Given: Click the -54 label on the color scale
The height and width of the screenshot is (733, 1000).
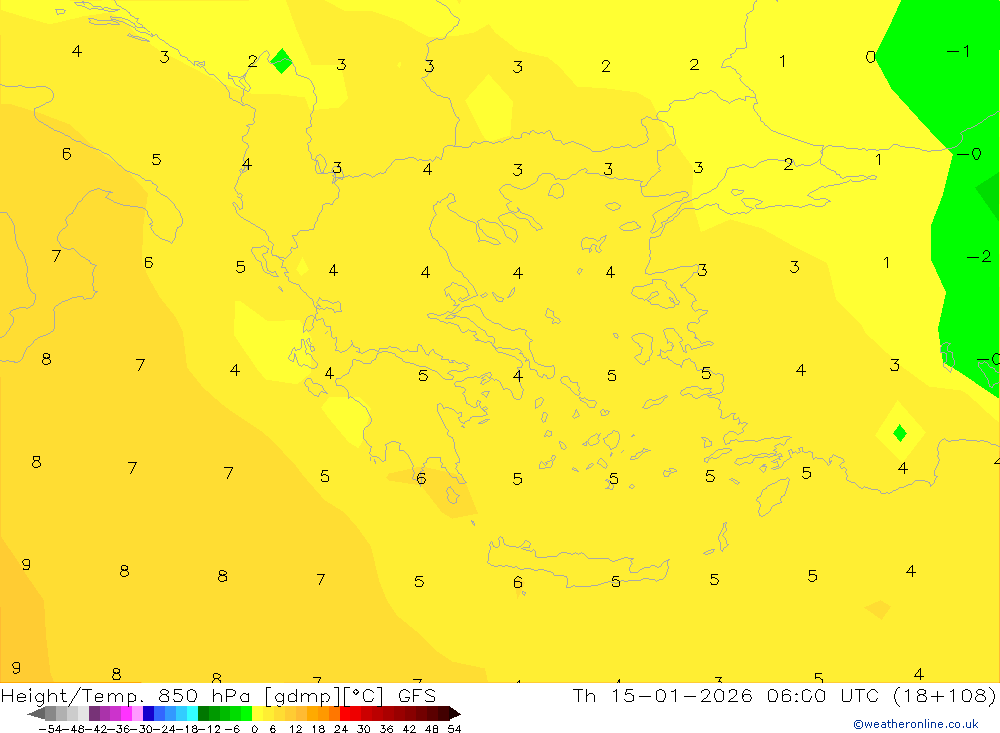Looking at the screenshot, I should pyautogui.click(x=50, y=729).
